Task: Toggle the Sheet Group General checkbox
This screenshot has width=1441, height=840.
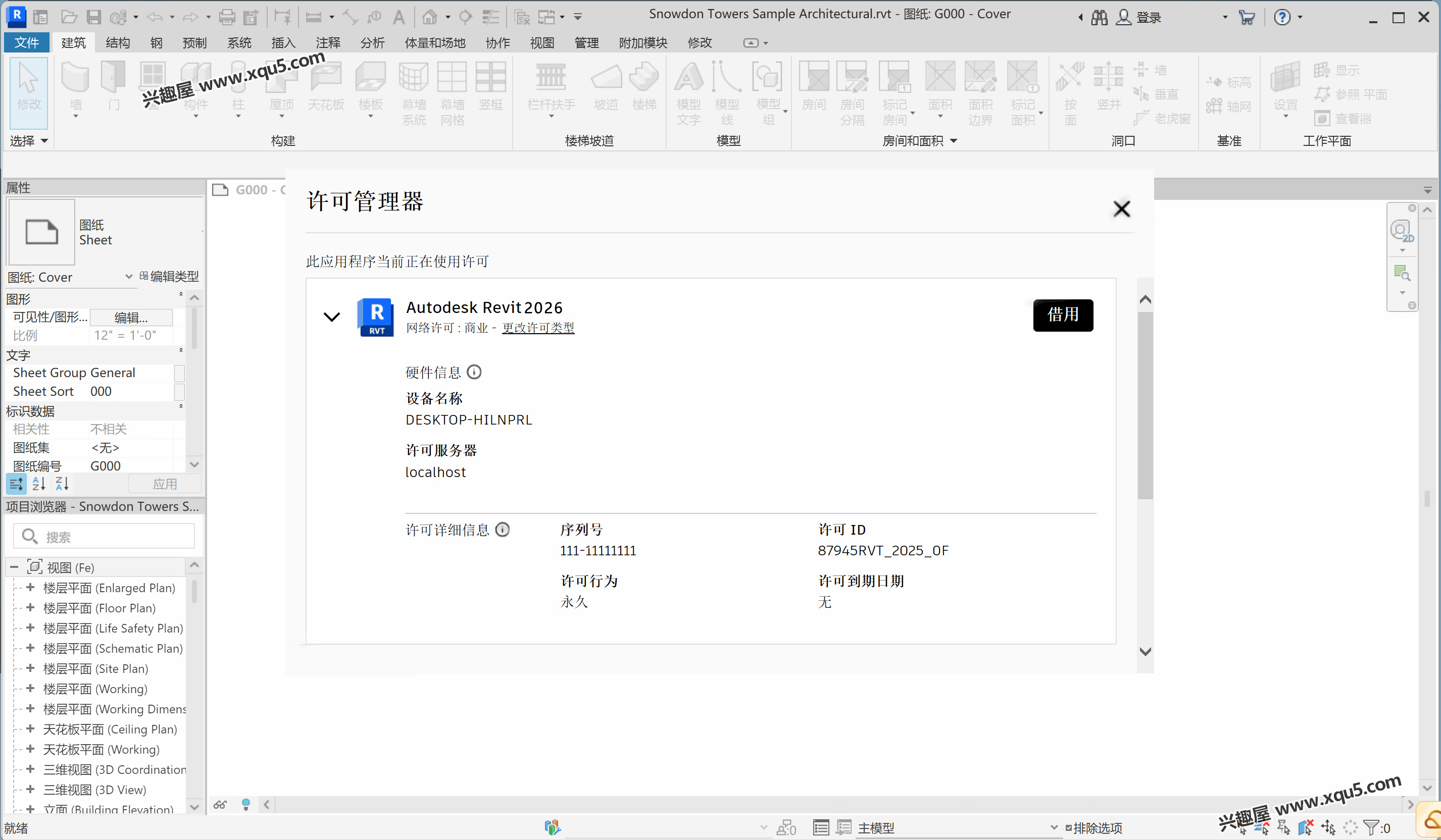Action: pyautogui.click(x=179, y=373)
